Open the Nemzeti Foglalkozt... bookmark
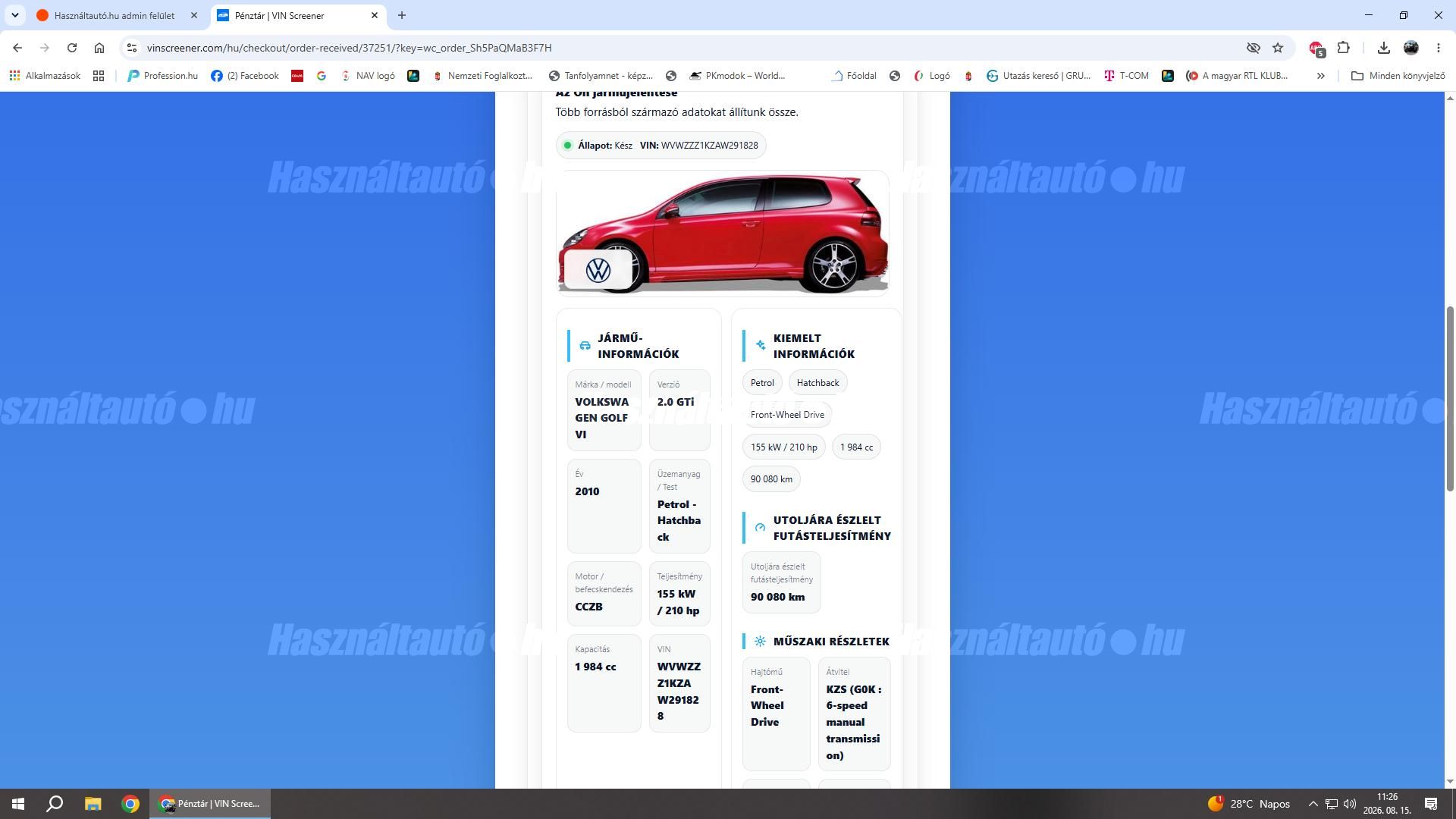The image size is (1456, 819). tap(482, 76)
